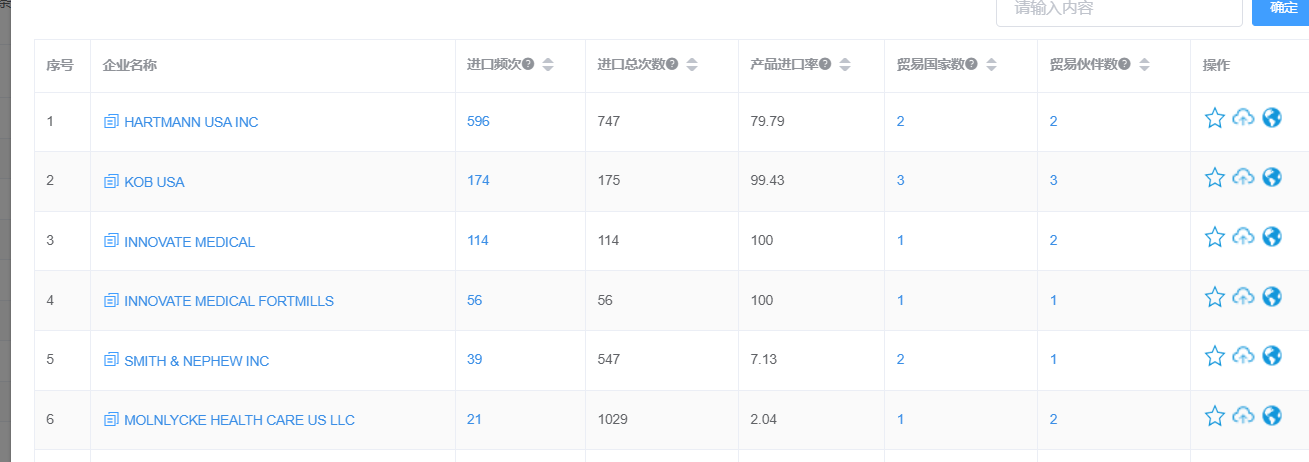The image size is (1309, 462).
Task: Show help tooltip icon for 贸易伙伴数
Action: [1124, 64]
